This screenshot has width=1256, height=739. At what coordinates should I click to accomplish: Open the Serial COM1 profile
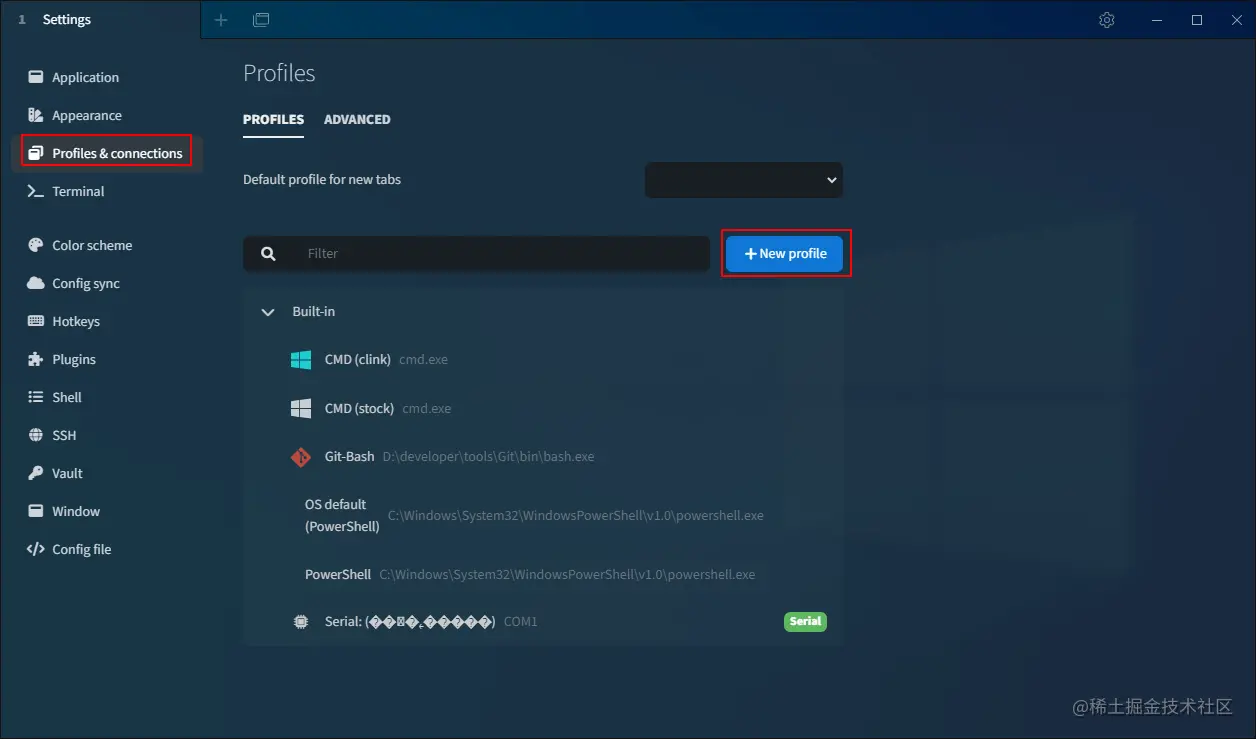(543, 621)
